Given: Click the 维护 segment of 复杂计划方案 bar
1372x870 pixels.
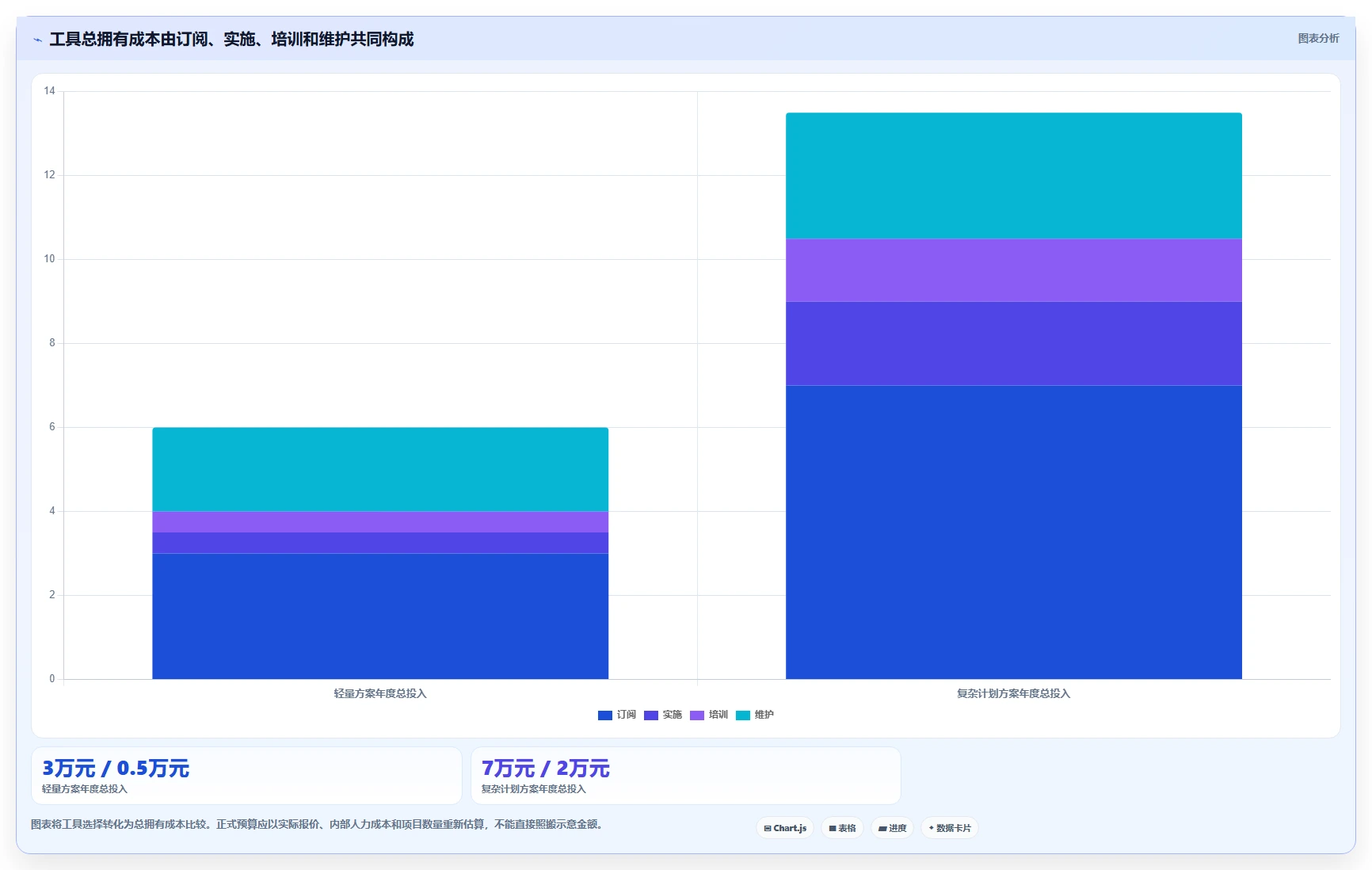Looking at the screenshot, I should click(1014, 176).
